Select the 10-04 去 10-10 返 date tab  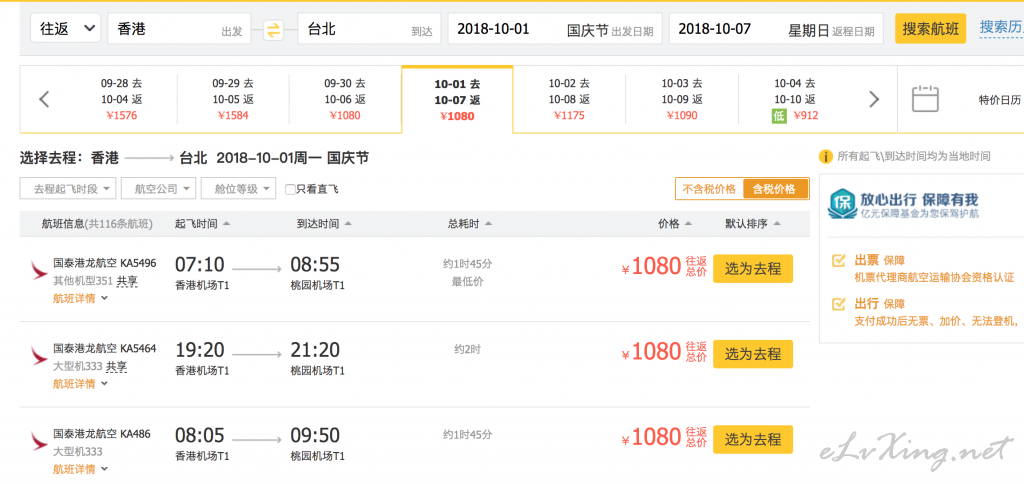coord(795,99)
